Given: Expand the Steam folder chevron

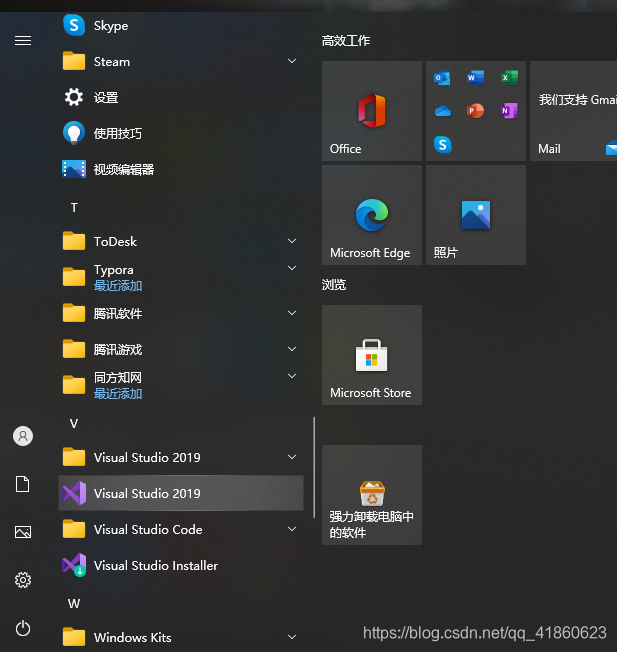Looking at the screenshot, I should click(292, 61).
